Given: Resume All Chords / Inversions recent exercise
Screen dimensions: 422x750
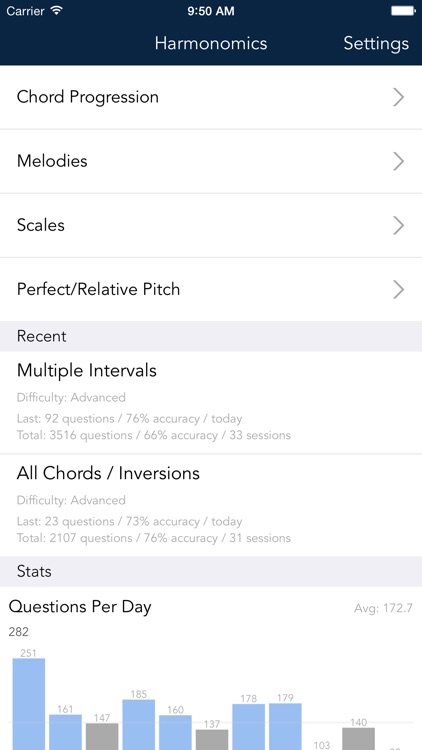Looking at the screenshot, I should [211, 505].
